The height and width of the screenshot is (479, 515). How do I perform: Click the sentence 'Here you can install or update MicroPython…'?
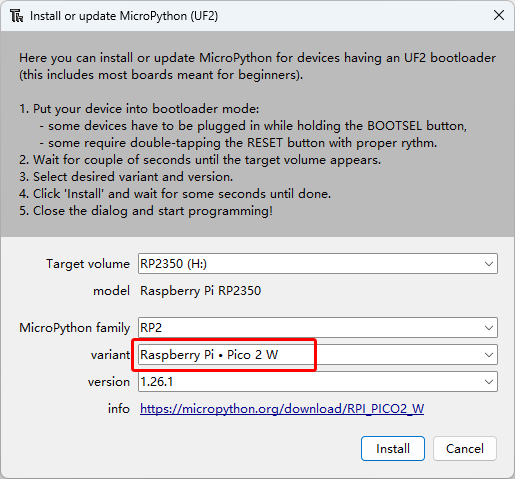[x=257, y=66]
